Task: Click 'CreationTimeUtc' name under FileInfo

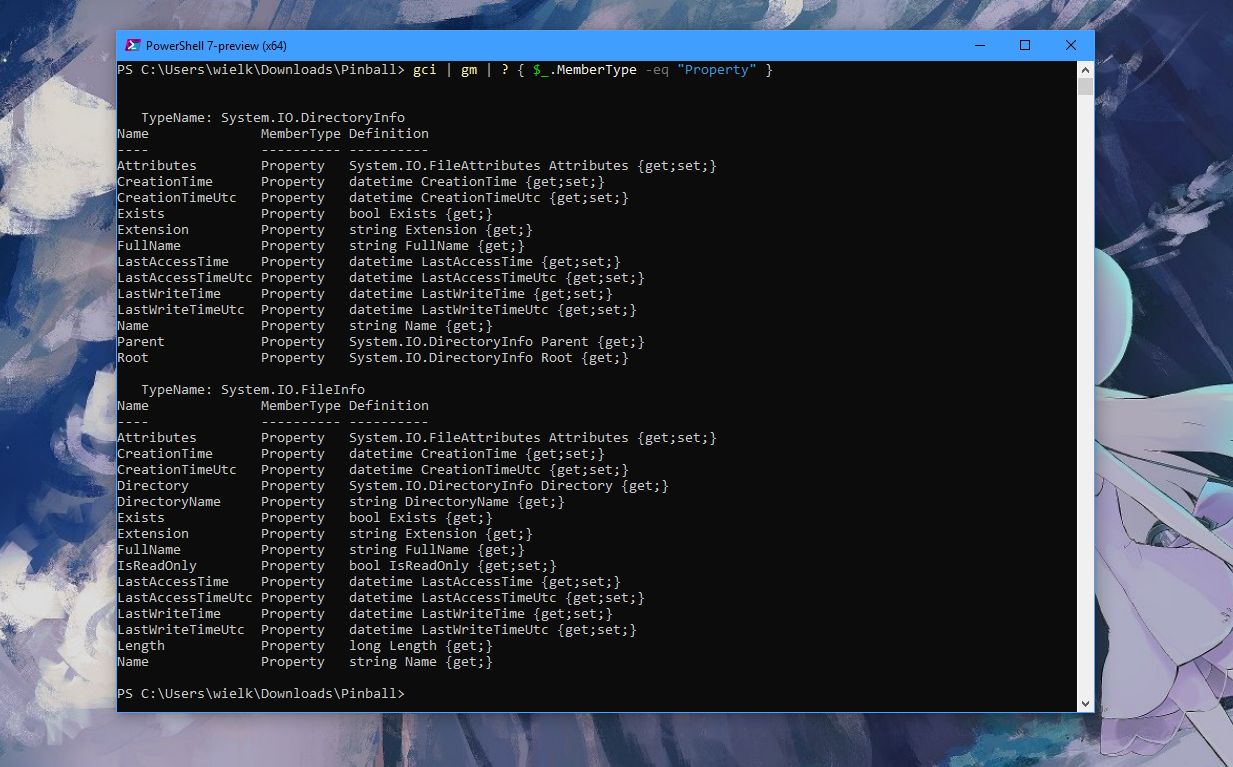Action: click(x=177, y=470)
